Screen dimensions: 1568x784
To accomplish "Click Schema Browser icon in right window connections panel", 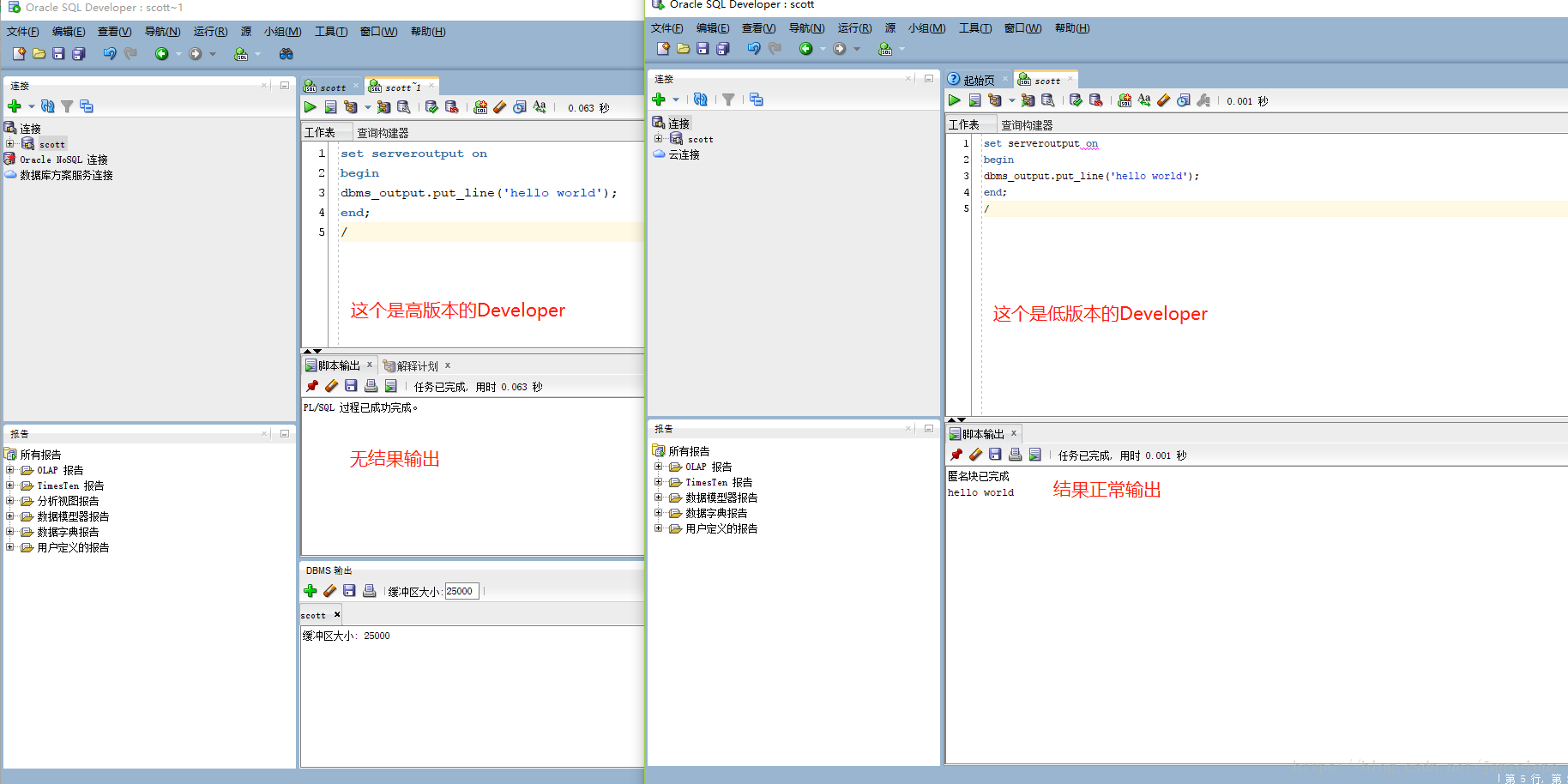I will pyautogui.click(x=757, y=100).
